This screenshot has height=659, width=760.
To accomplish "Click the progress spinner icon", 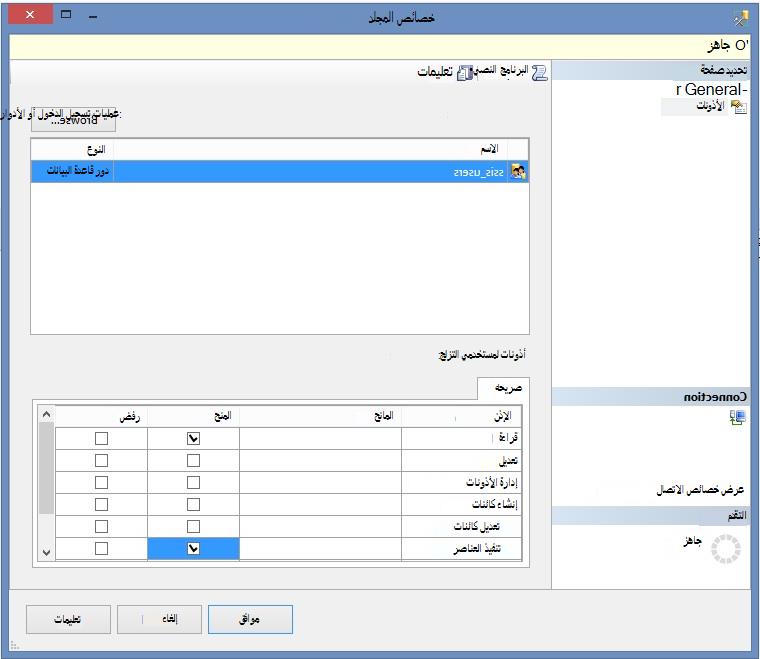I will [726, 549].
